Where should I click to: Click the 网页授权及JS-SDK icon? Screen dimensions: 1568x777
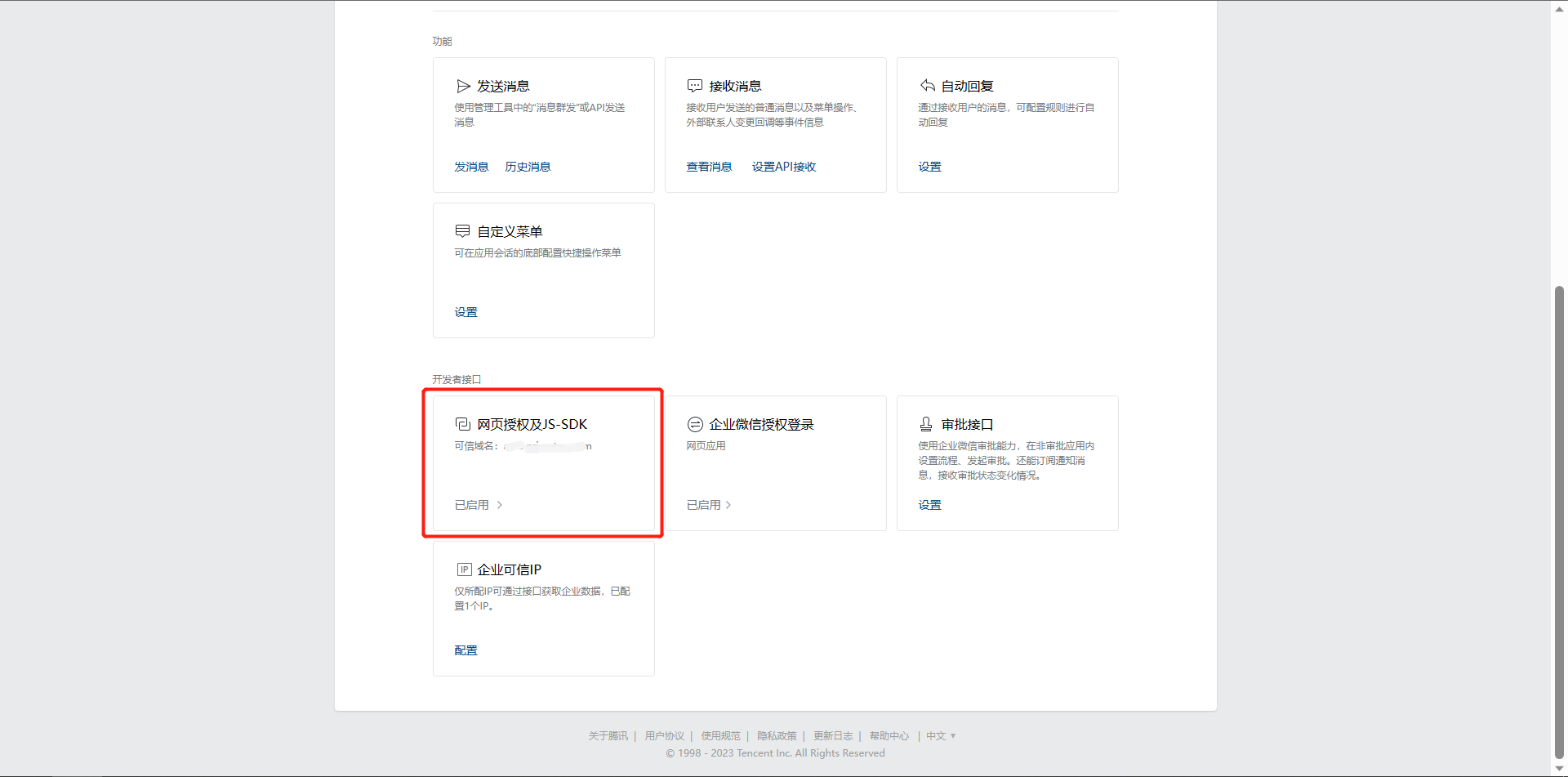coord(463,424)
